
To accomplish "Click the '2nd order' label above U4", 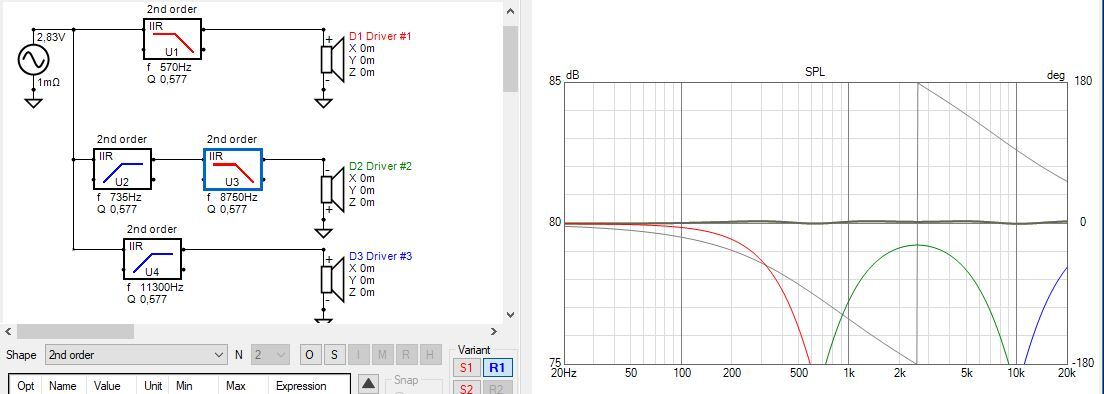I will click(152, 229).
